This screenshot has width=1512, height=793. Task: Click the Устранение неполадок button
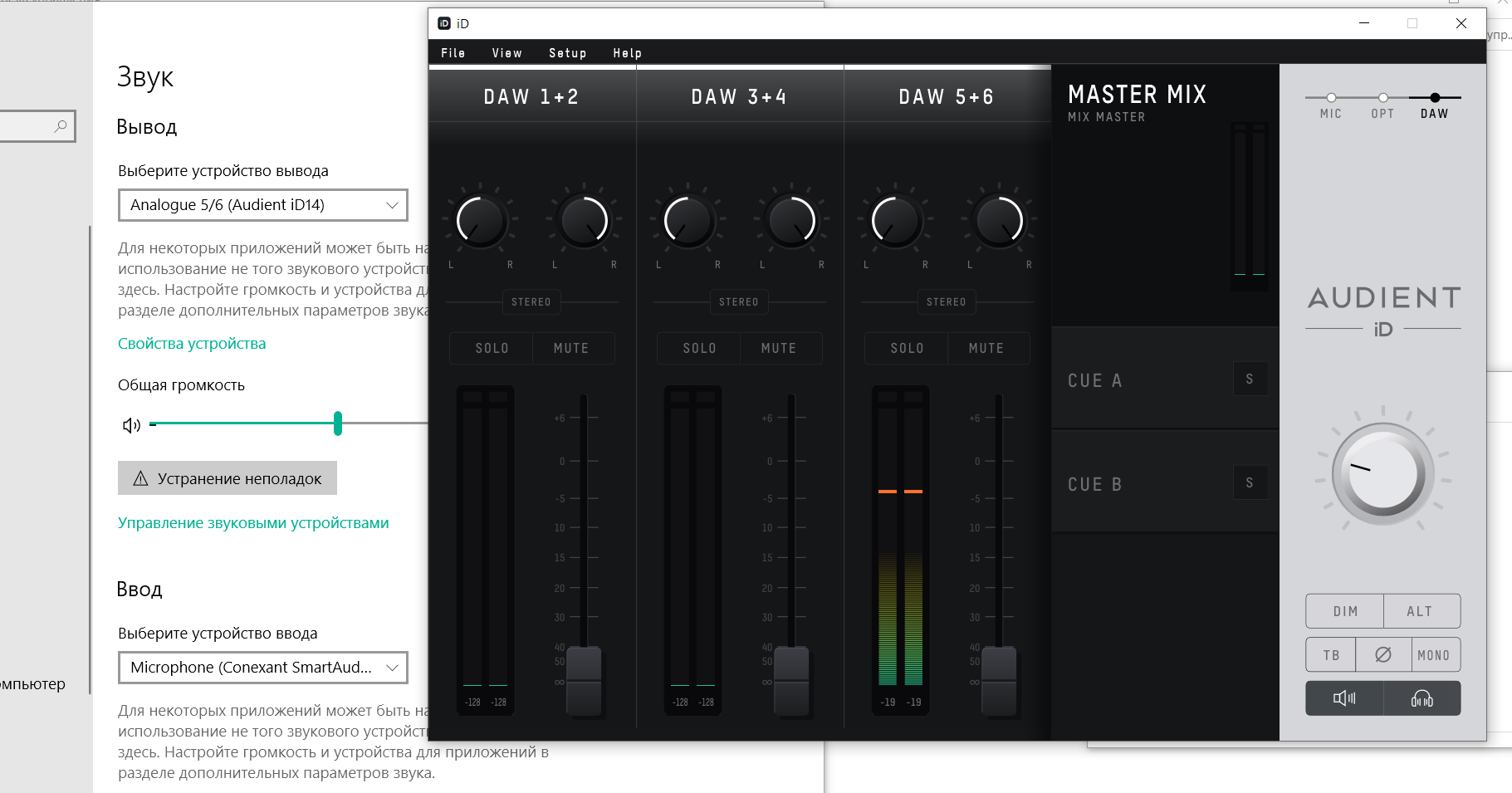(228, 478)
